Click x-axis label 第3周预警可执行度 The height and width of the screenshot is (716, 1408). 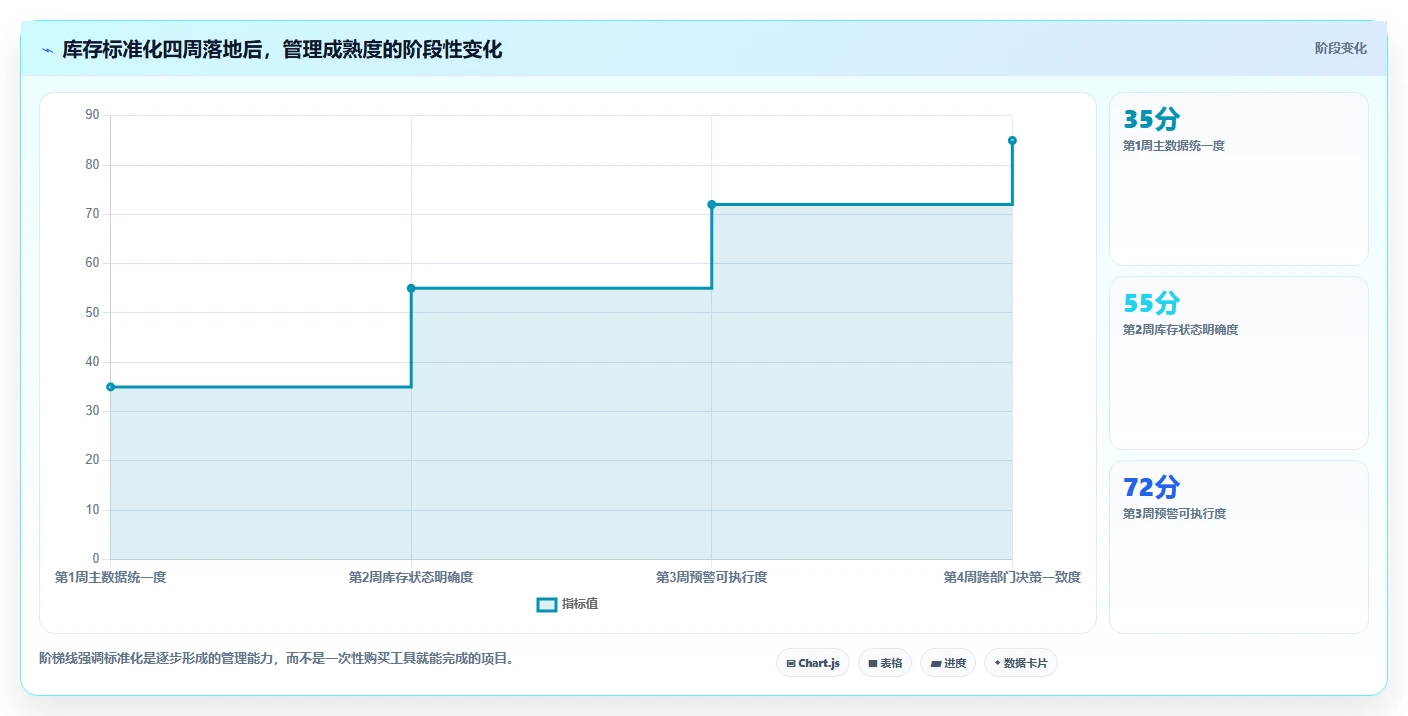pyautogui.click(x=712, y=577)
